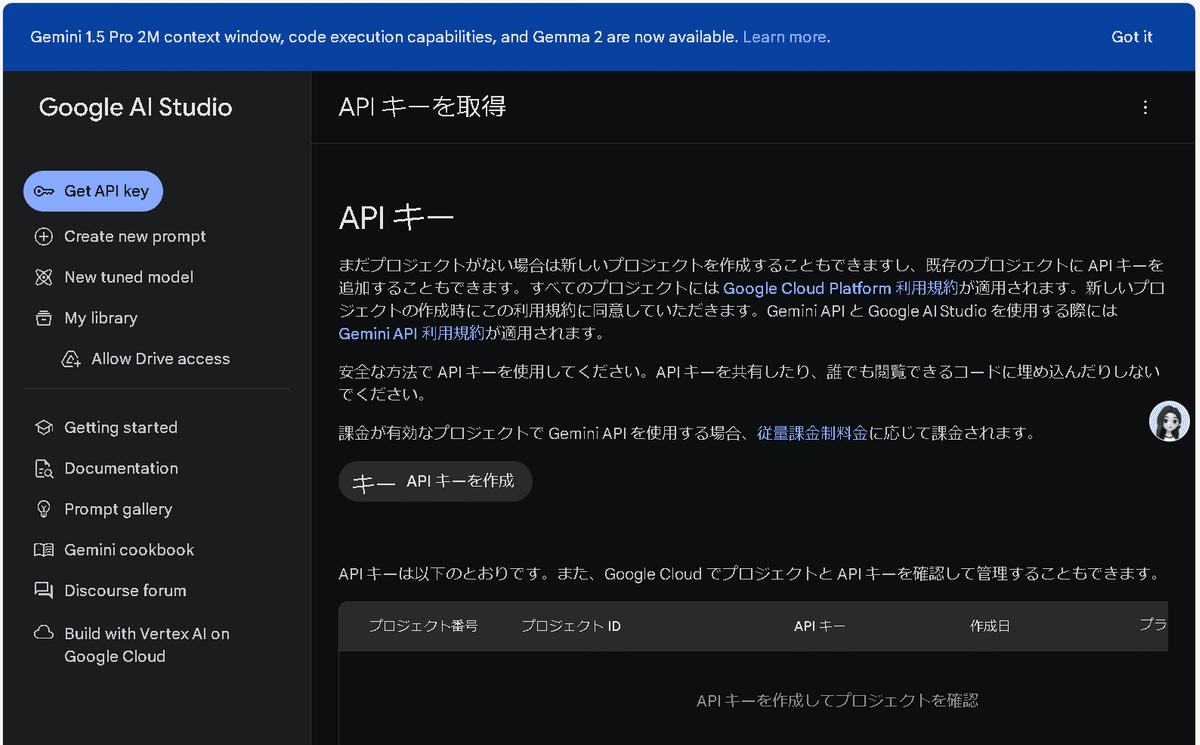The image size is (1200, 745).
Task: Click the cloud icon beside Build with Vertex AI
Action: 44,633
